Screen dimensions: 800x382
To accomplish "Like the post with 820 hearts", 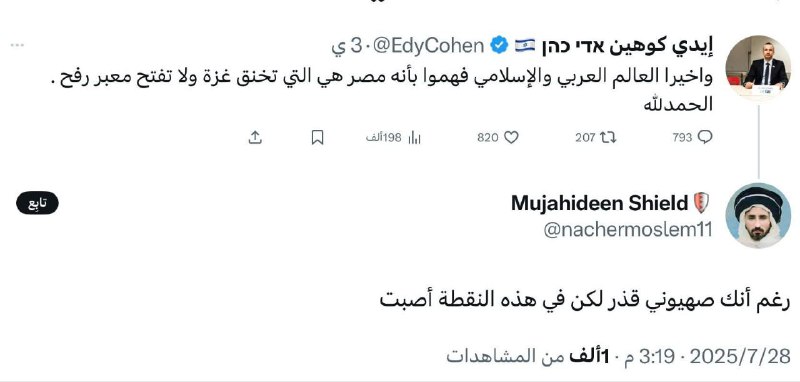I will coord(511,137).
